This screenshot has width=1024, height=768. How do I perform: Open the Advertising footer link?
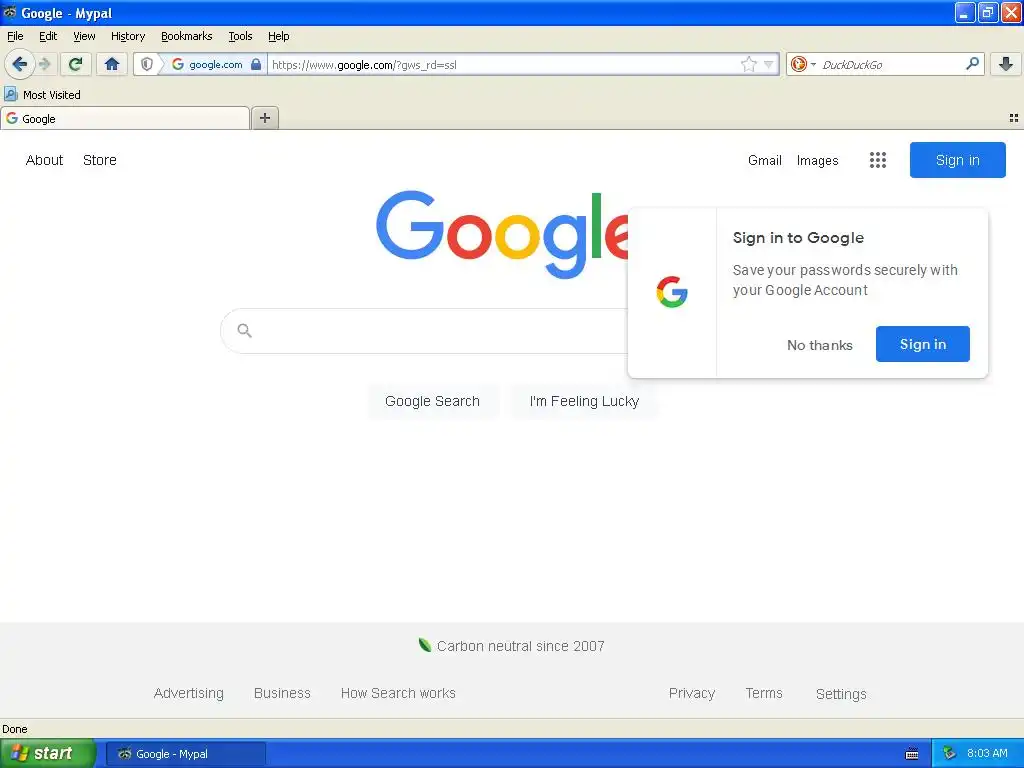[189, 693]
